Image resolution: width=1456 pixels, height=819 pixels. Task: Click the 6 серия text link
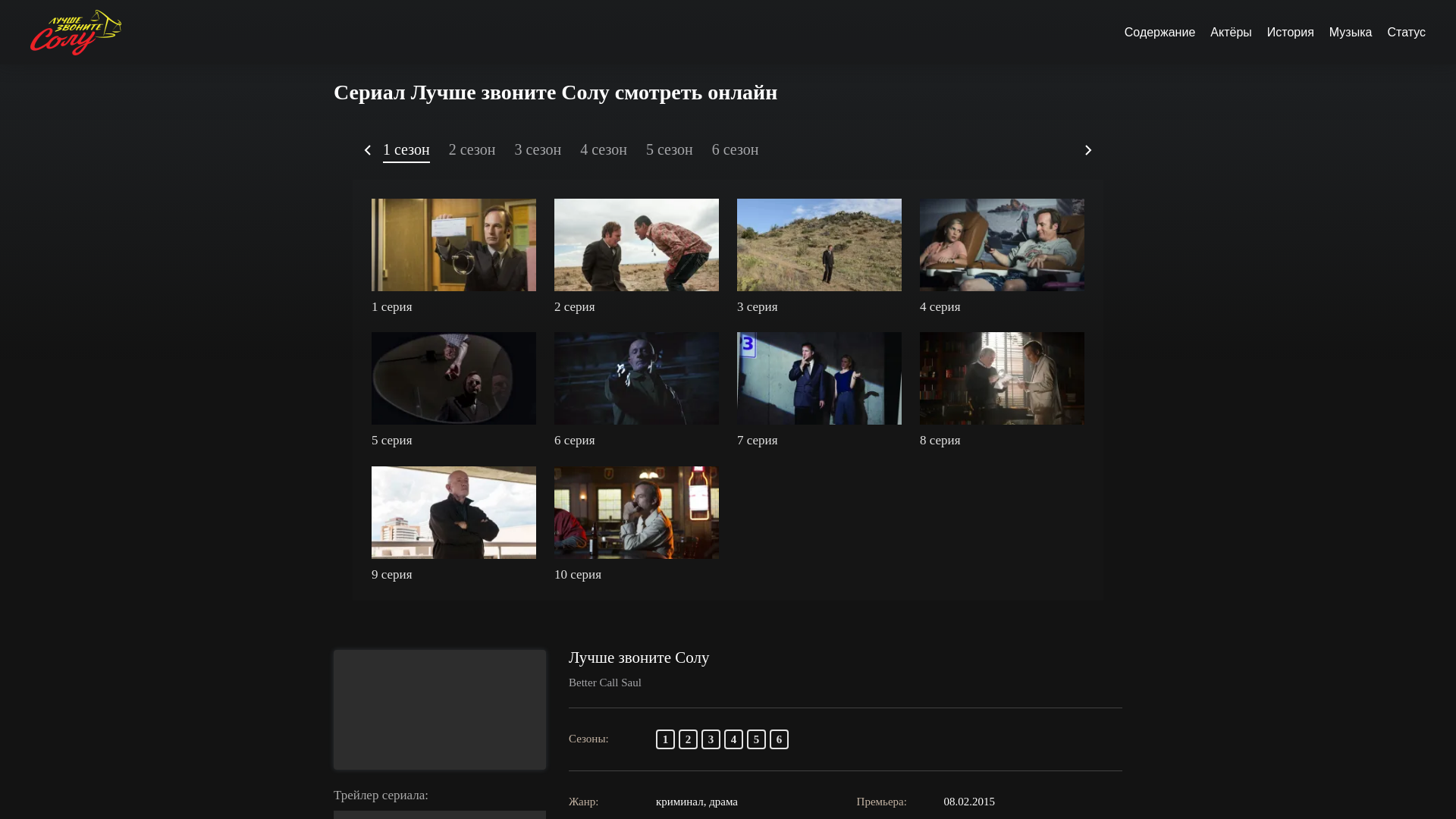pos(575,441)
